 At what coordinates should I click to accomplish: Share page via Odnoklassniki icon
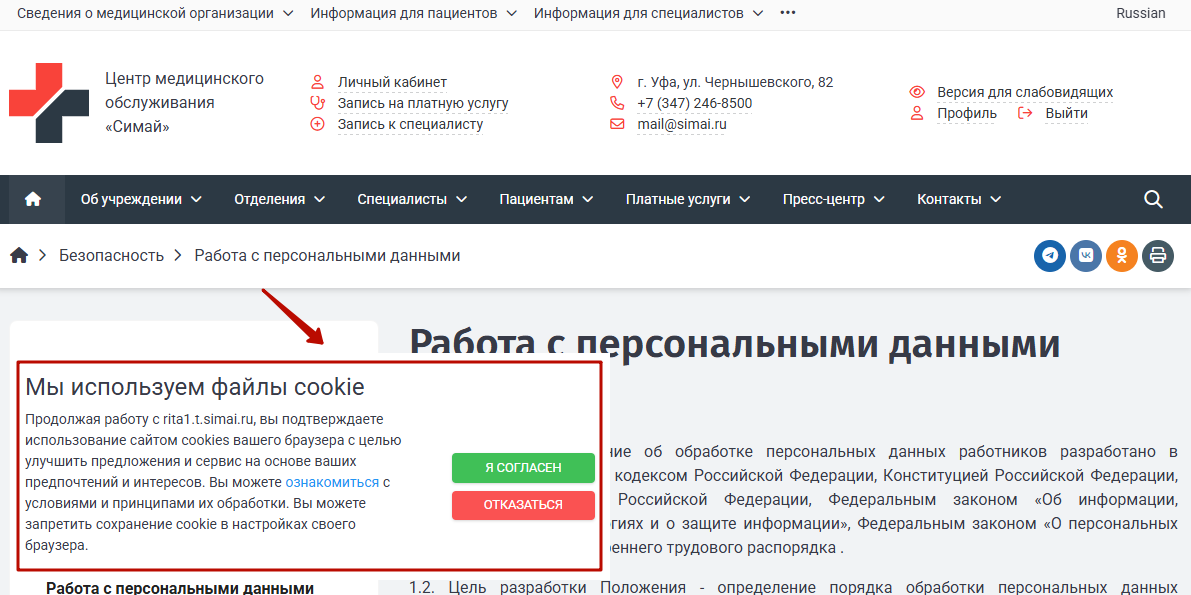[1121, 256]
